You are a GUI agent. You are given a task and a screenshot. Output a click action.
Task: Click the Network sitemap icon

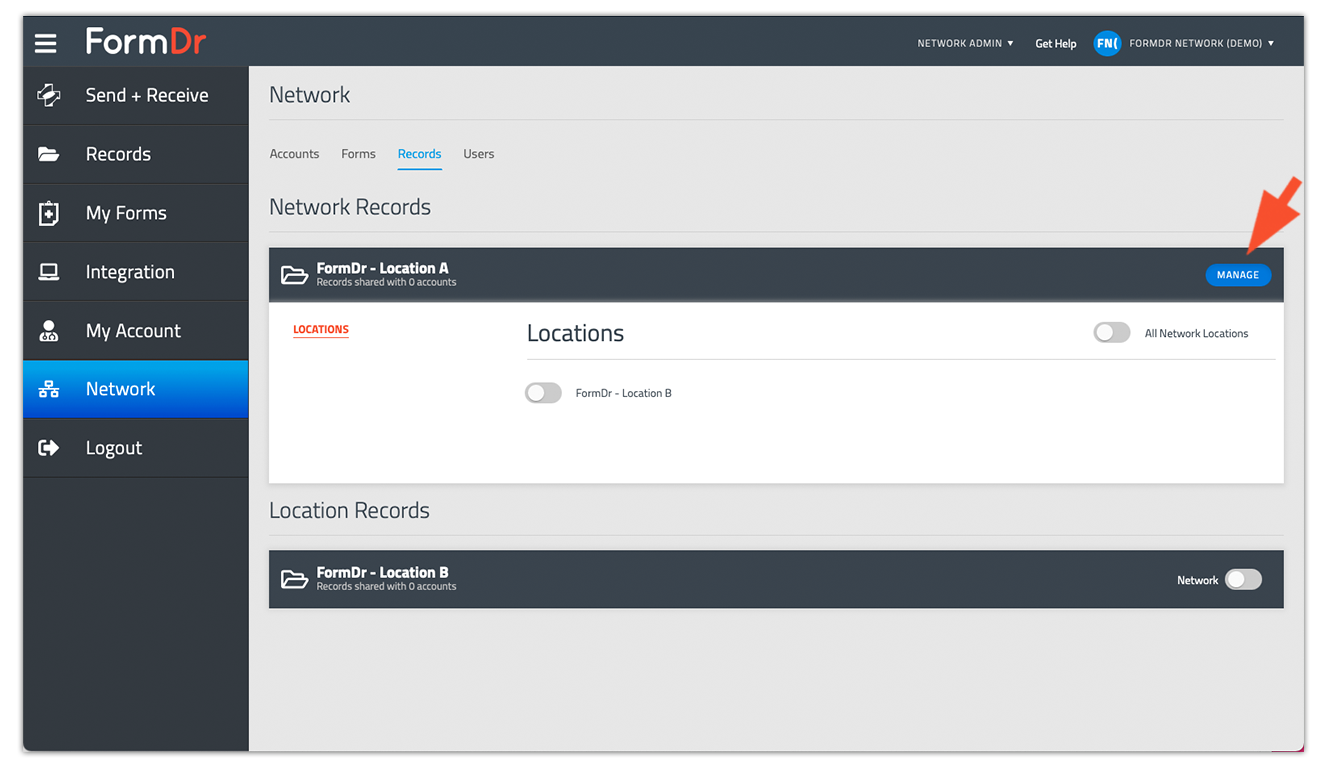tap(48, 389)
